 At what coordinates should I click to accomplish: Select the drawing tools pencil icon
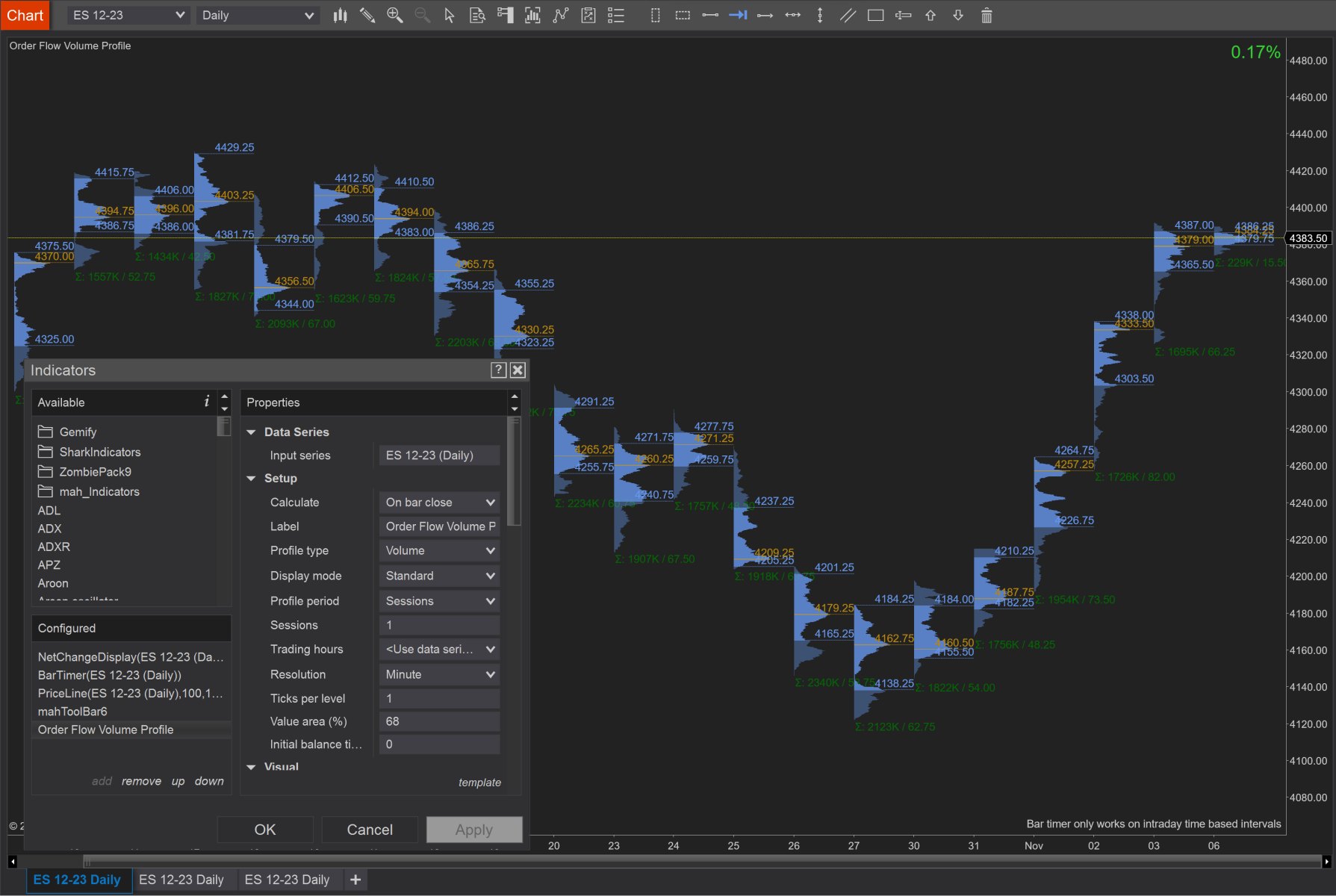tap(367, 15)
